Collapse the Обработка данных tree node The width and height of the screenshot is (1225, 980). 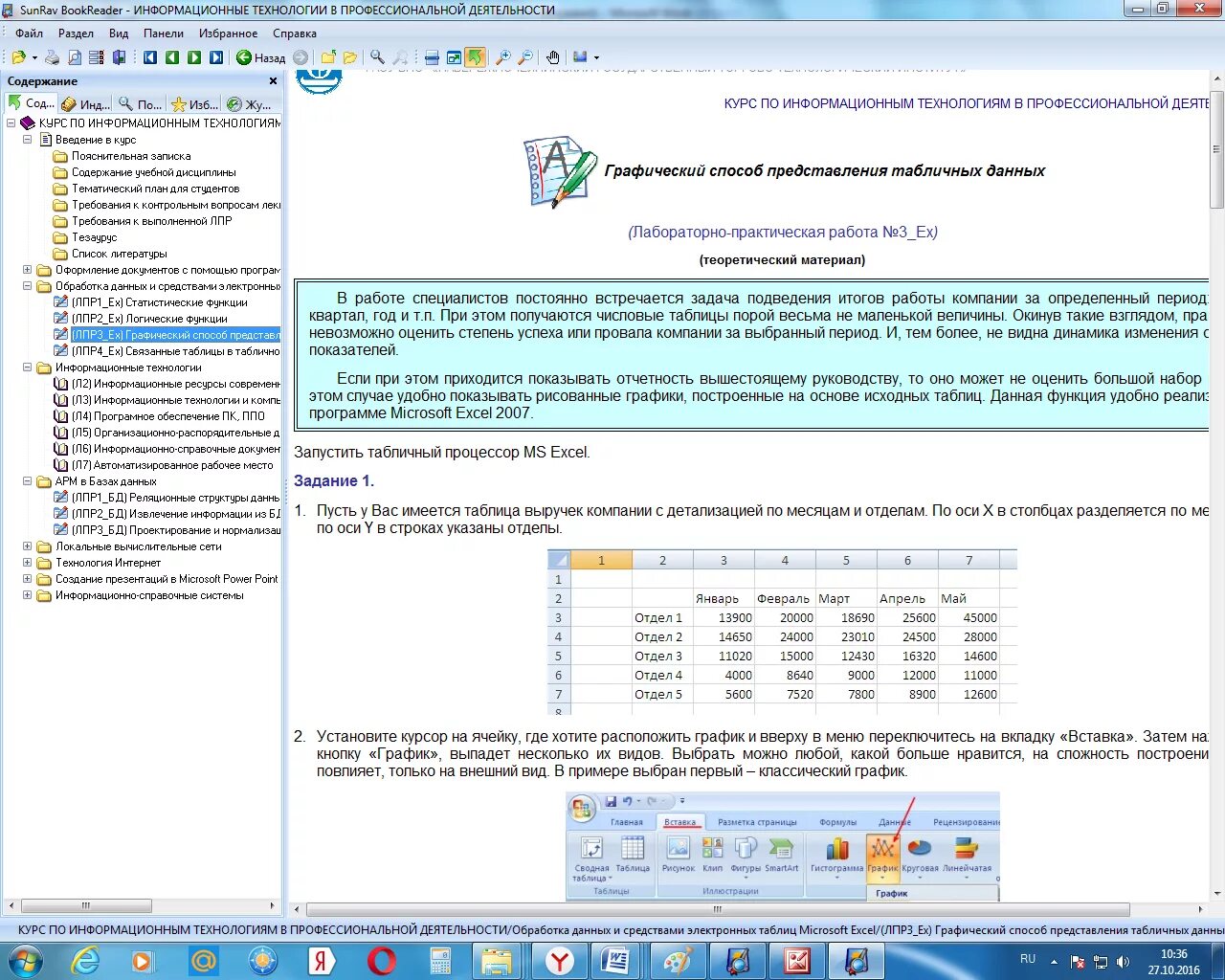(28, 286)
